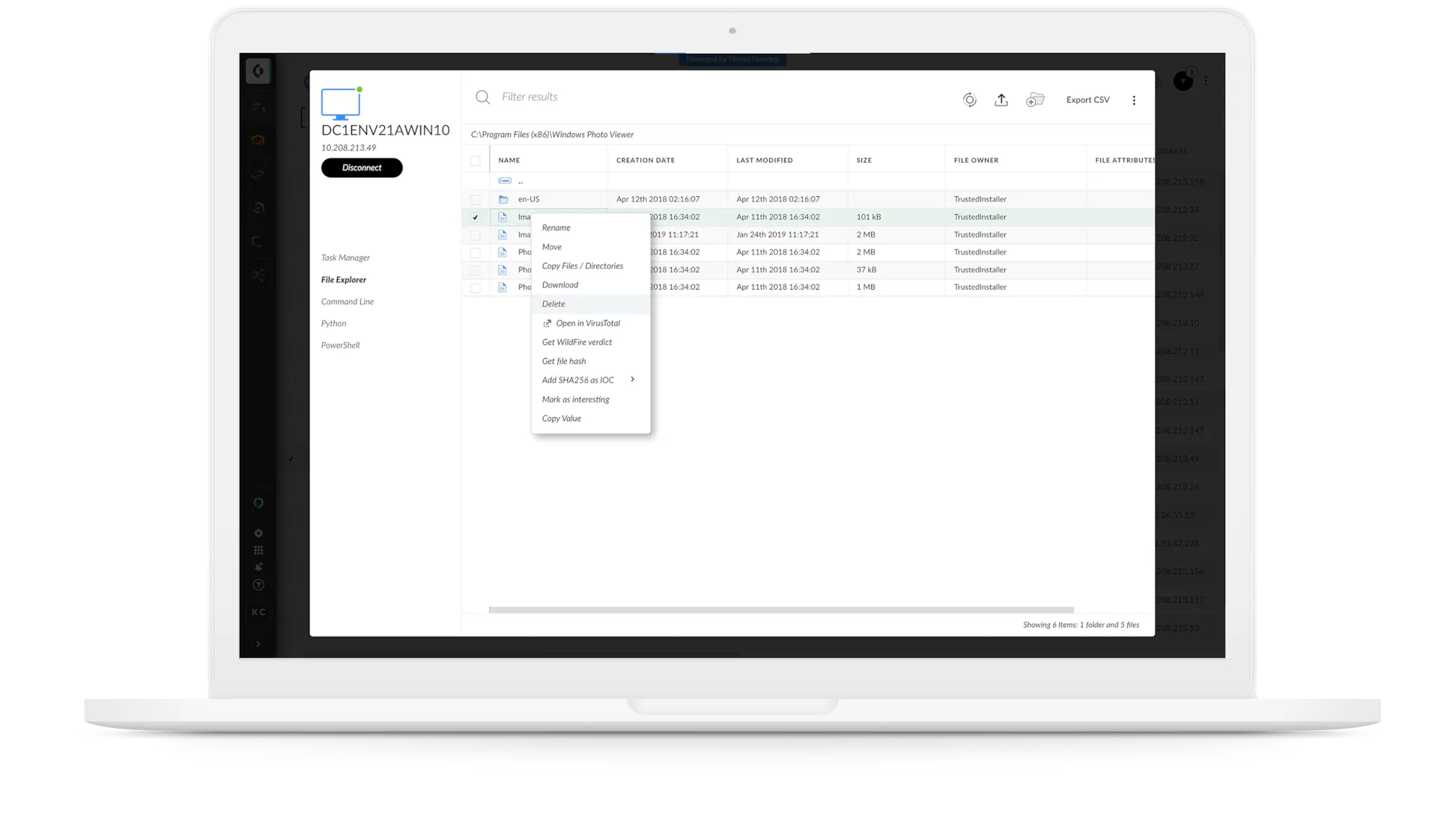Screen dimensions: 1438x840
Task: Click the endpoint monitor icon
Action: (x=341, y=104)
